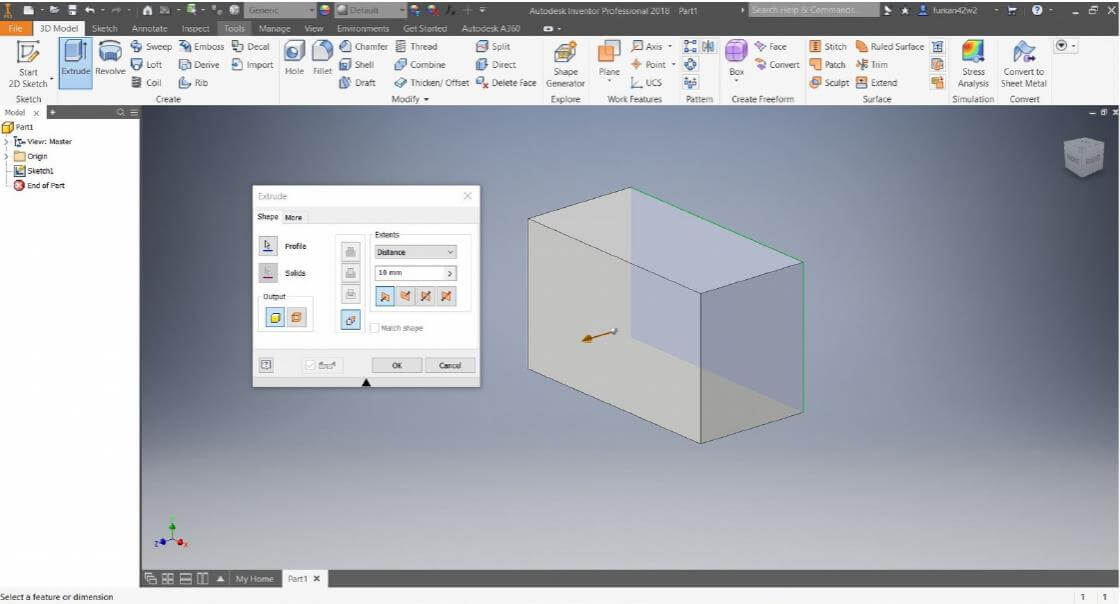The height and width of the screenshot is (604, 1120).
Task: Toggle the Match shape checkbox
Action: [x=375, y=328]
